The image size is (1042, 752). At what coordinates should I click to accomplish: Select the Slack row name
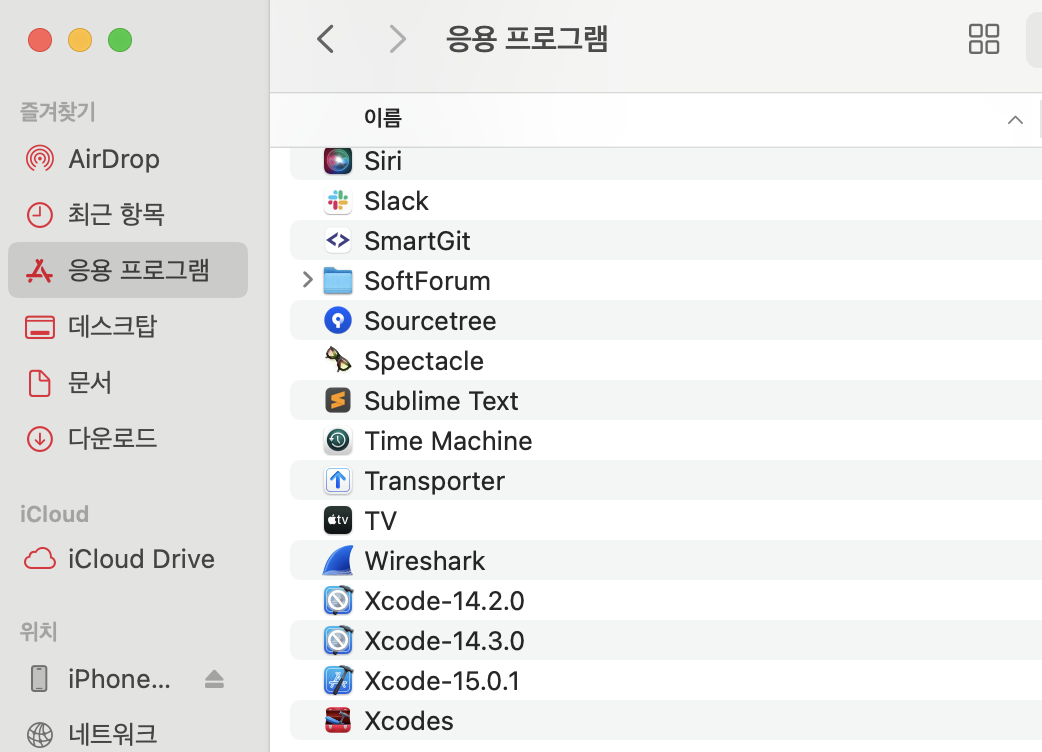pyautogui.click(x=396, y=201)
